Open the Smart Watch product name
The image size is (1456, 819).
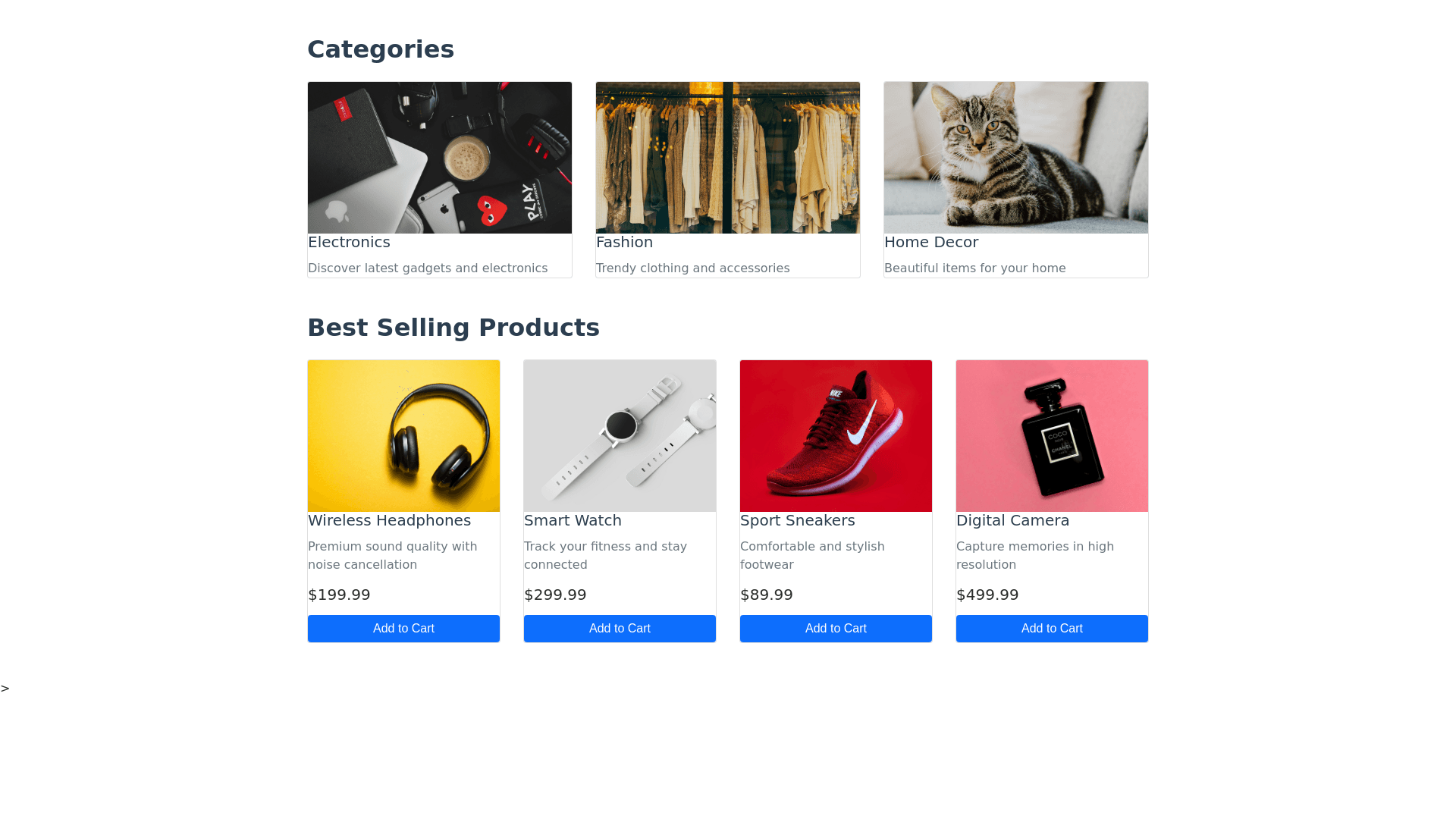[573, 521]
